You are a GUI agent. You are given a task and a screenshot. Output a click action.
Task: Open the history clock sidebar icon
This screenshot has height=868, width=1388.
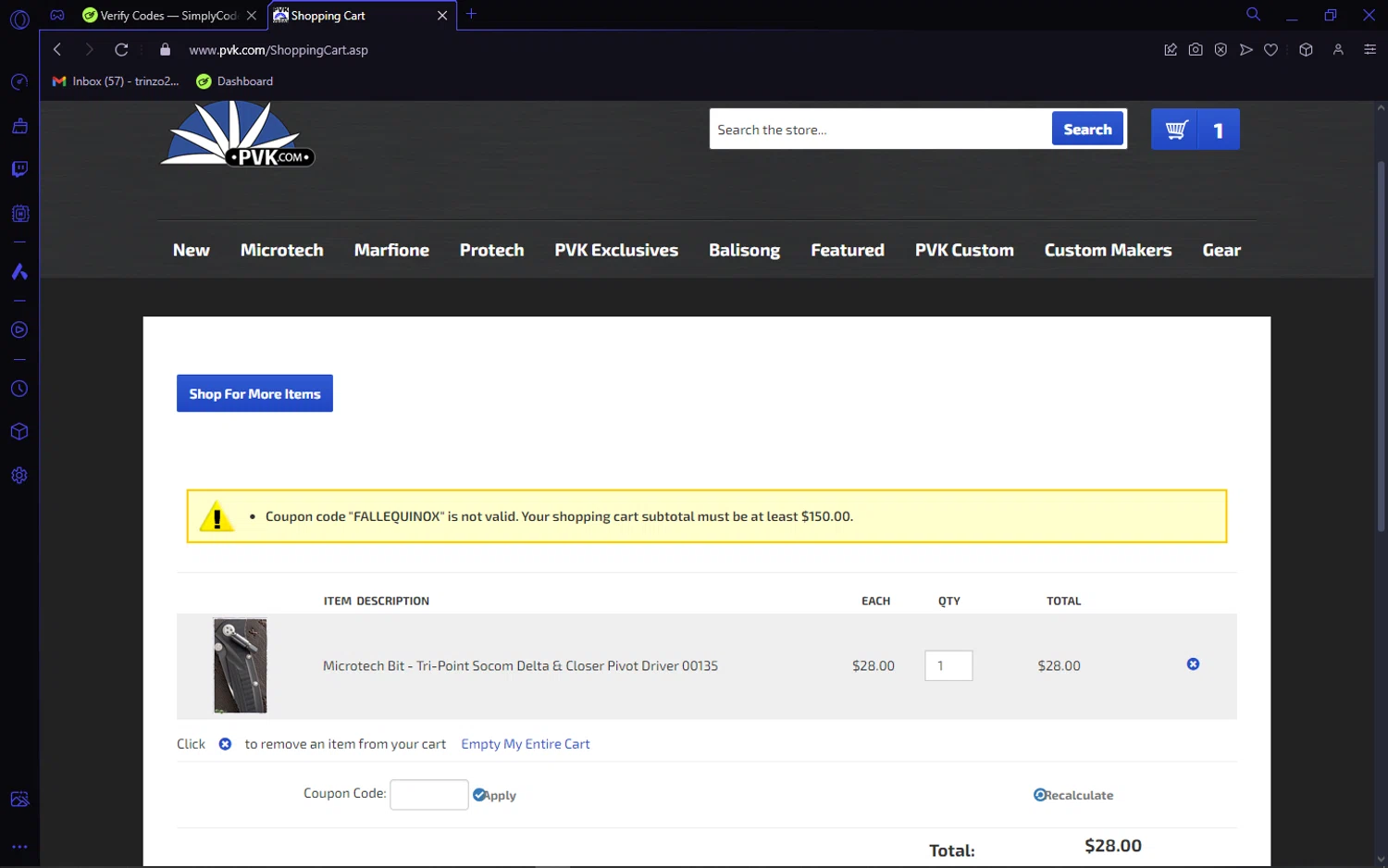pyautogui.click(x=19, y=389)
